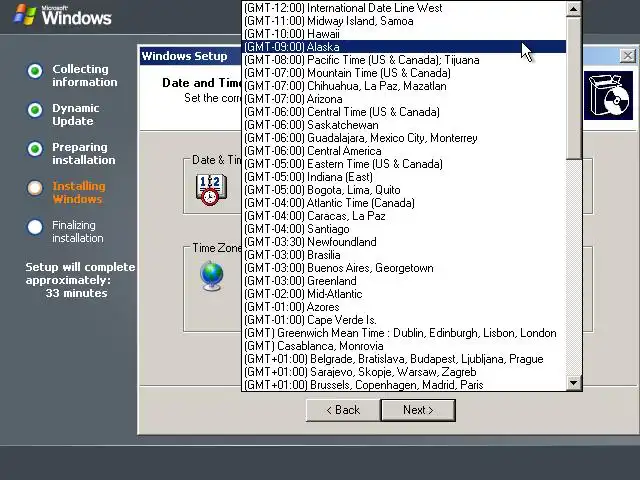The height and width of the screenshot is (480, 640).
Task: Choose Brussels, Copenhagen, Madrid, Paris
Action: [404, 385]
